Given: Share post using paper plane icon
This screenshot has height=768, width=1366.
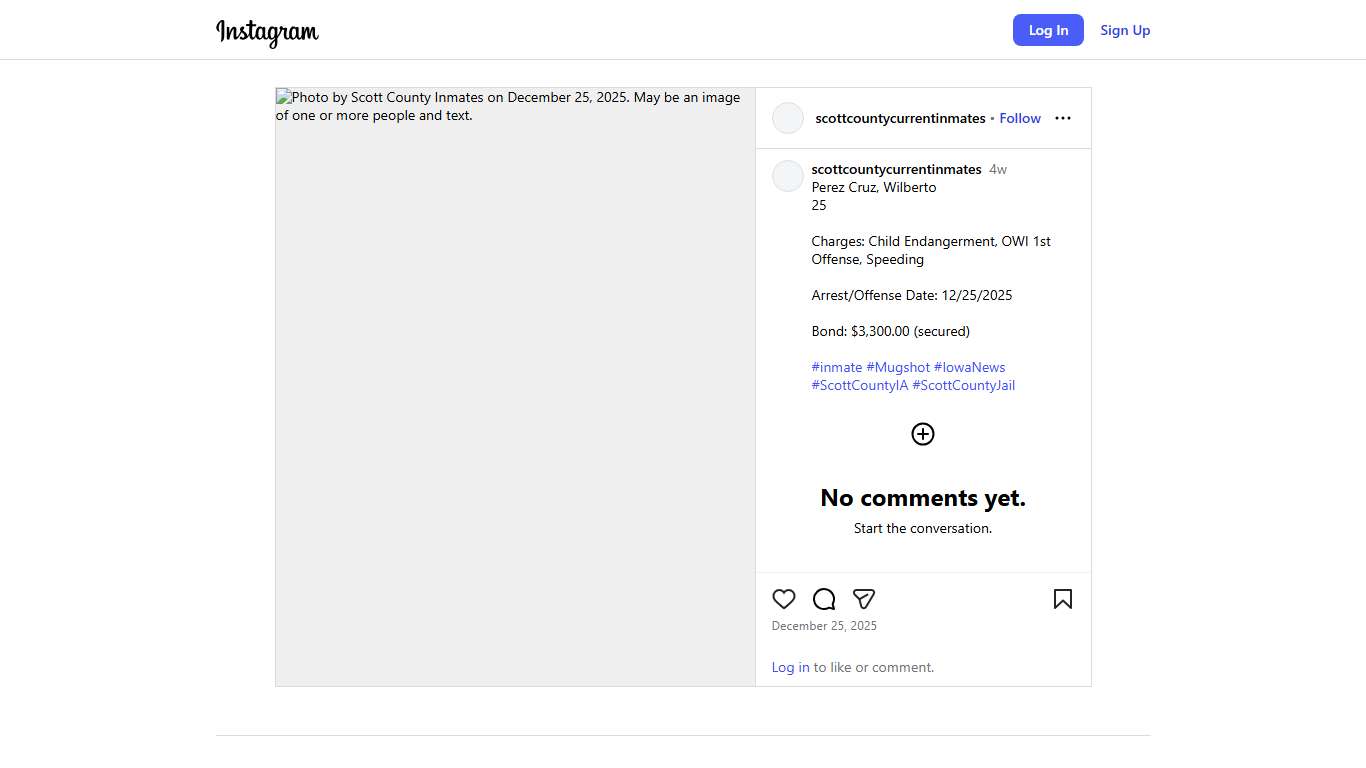Looking at the screenshot, I should click(x=864, y=599).
